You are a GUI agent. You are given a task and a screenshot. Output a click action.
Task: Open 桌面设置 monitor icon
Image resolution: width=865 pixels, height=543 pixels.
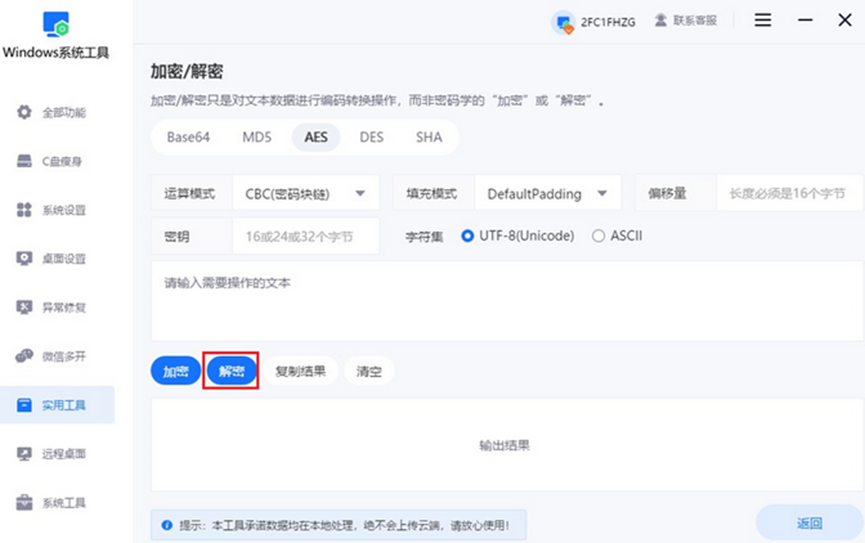pos(25,258)
